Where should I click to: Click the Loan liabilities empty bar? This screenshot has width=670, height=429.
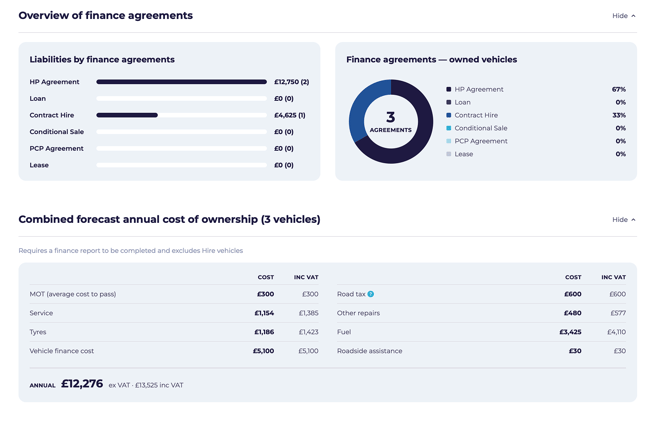pos(182,98)
